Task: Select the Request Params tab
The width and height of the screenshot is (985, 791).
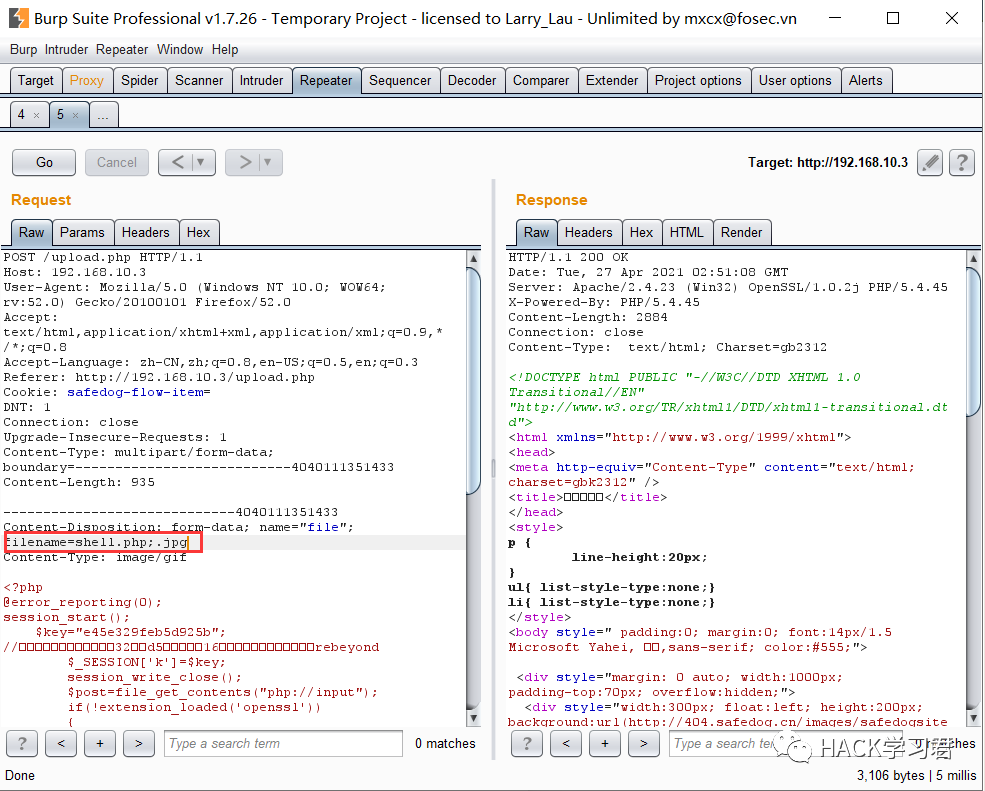Action: click(x=82, y=232)
